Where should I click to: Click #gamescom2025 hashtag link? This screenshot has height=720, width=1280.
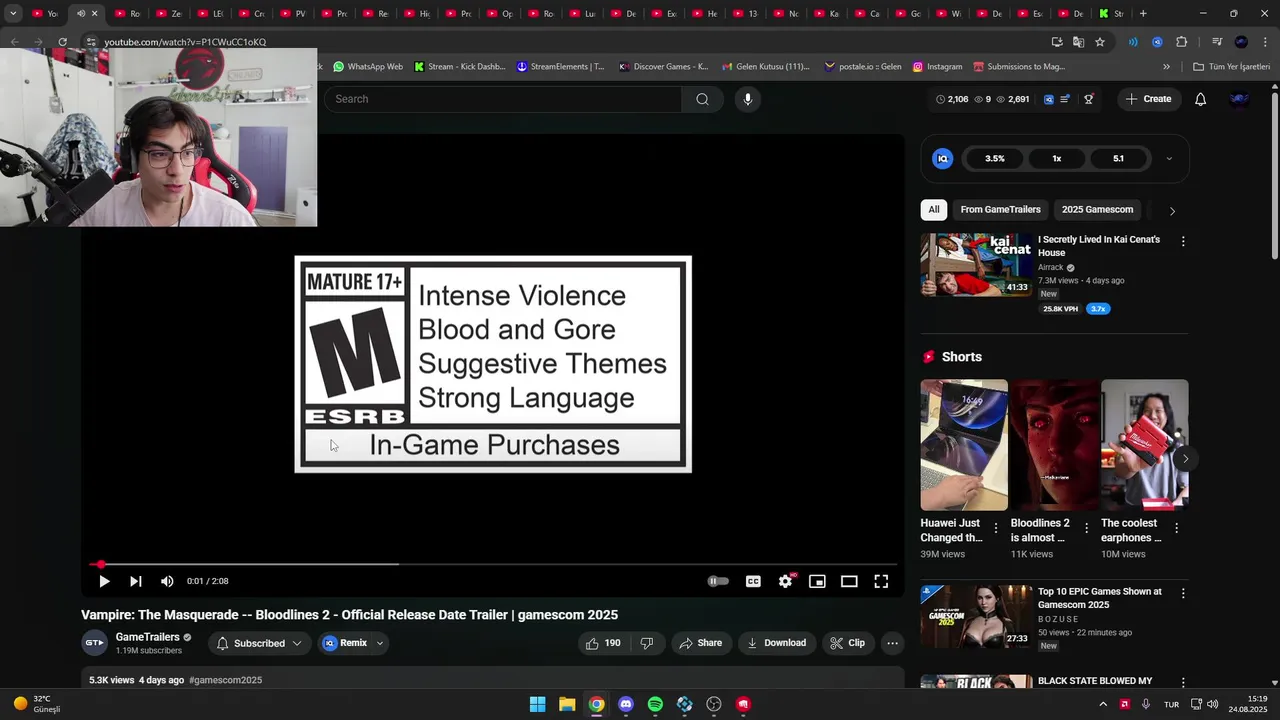(226, 680)
